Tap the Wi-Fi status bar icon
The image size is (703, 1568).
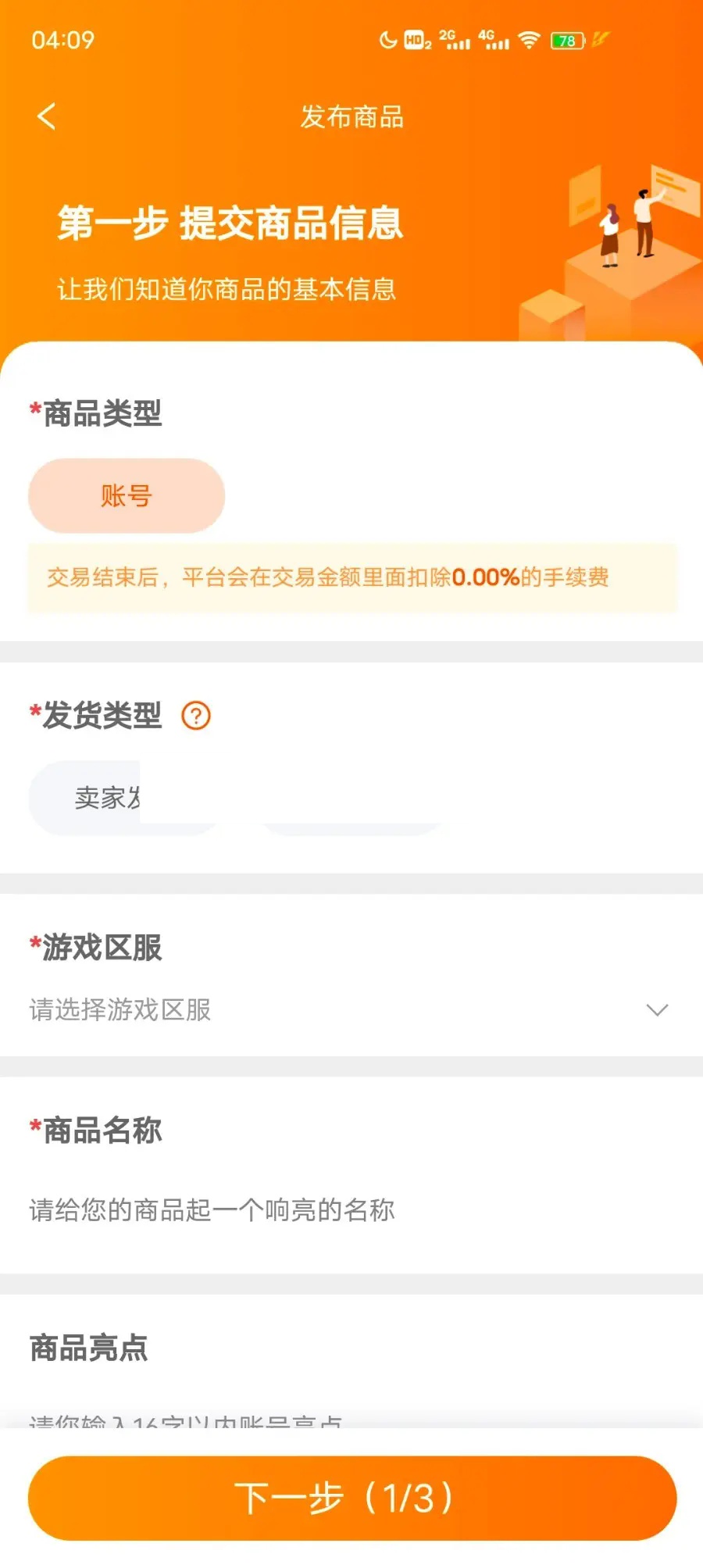point(530,40)
